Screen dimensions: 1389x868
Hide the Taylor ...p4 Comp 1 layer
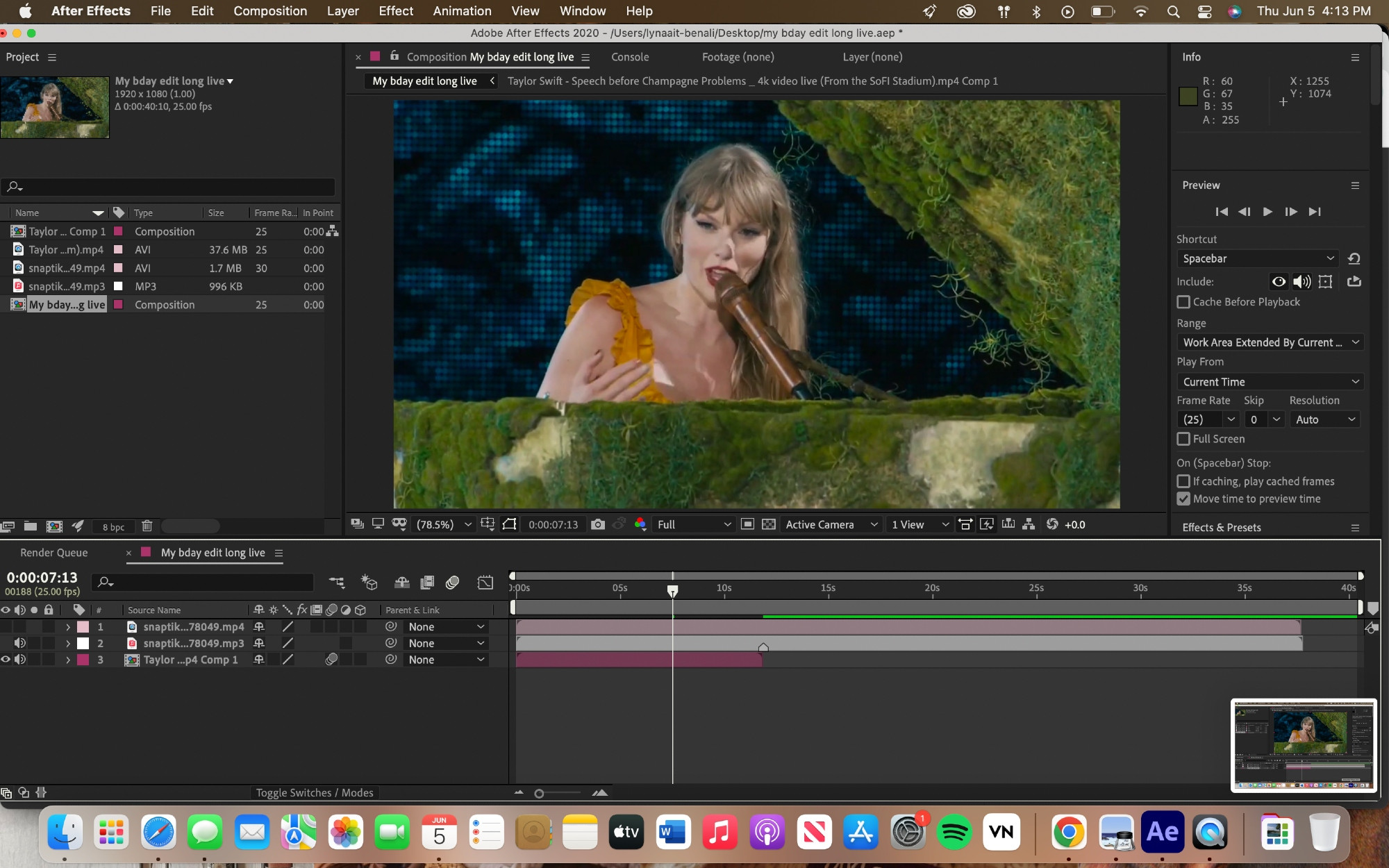point(6,660)
